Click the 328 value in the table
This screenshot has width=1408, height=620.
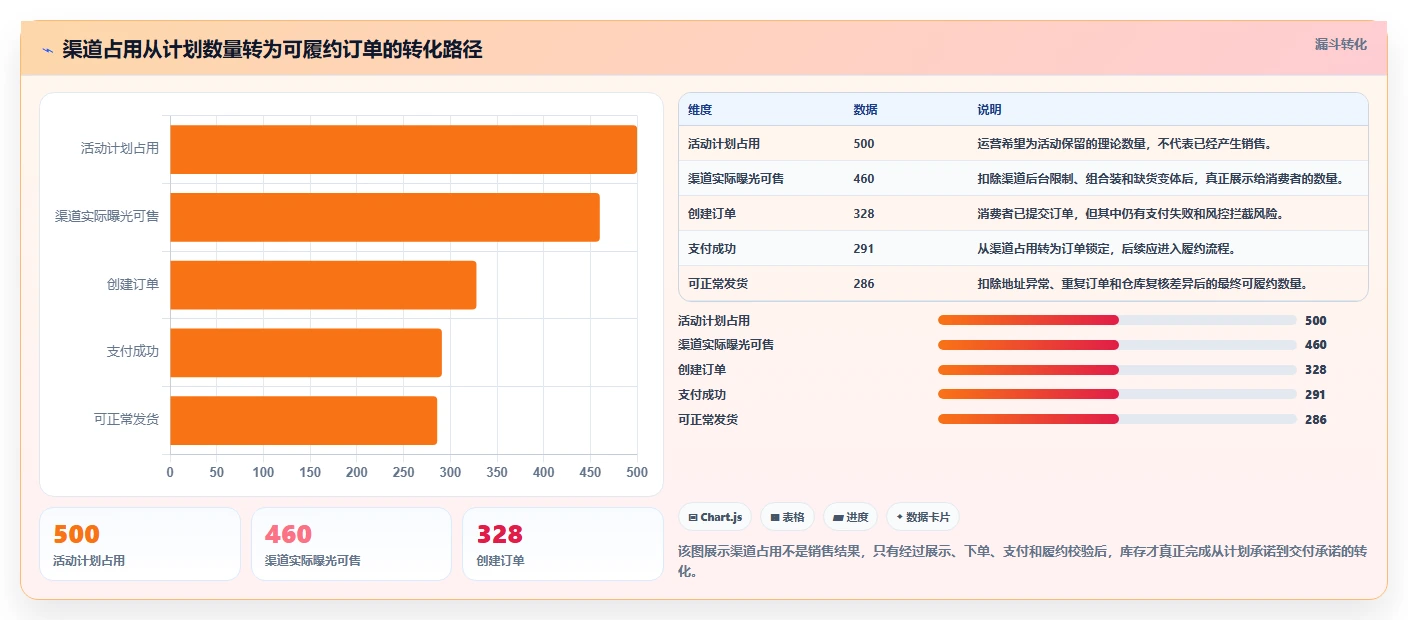point(864,214)
